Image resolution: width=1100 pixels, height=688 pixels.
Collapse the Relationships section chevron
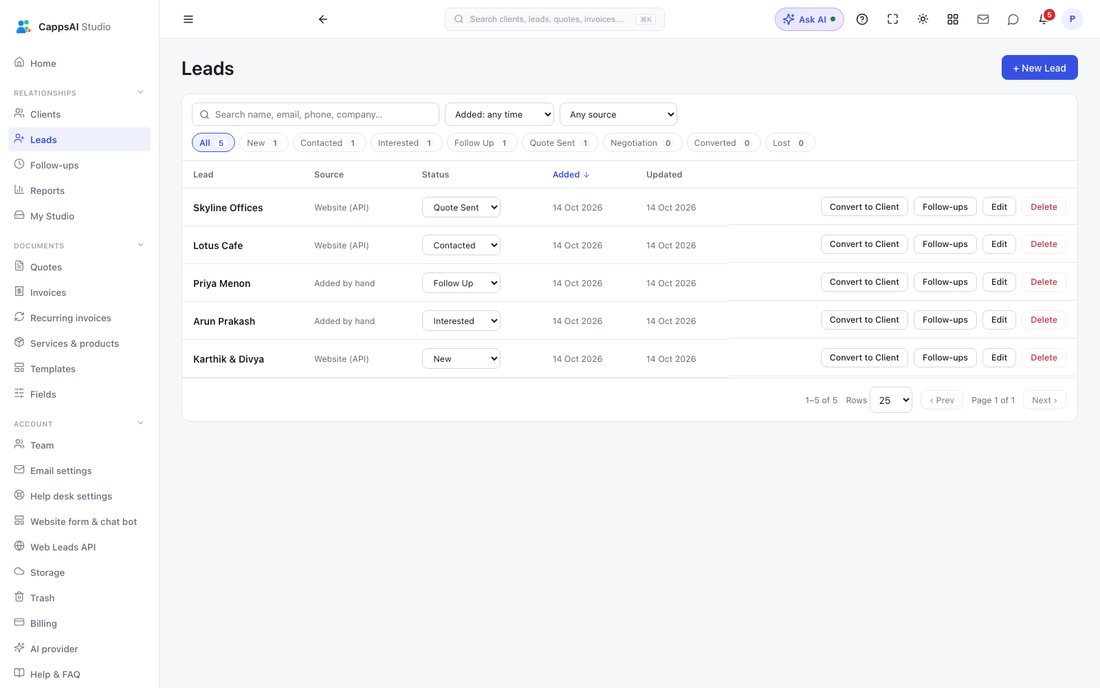(x=140, y=92)
